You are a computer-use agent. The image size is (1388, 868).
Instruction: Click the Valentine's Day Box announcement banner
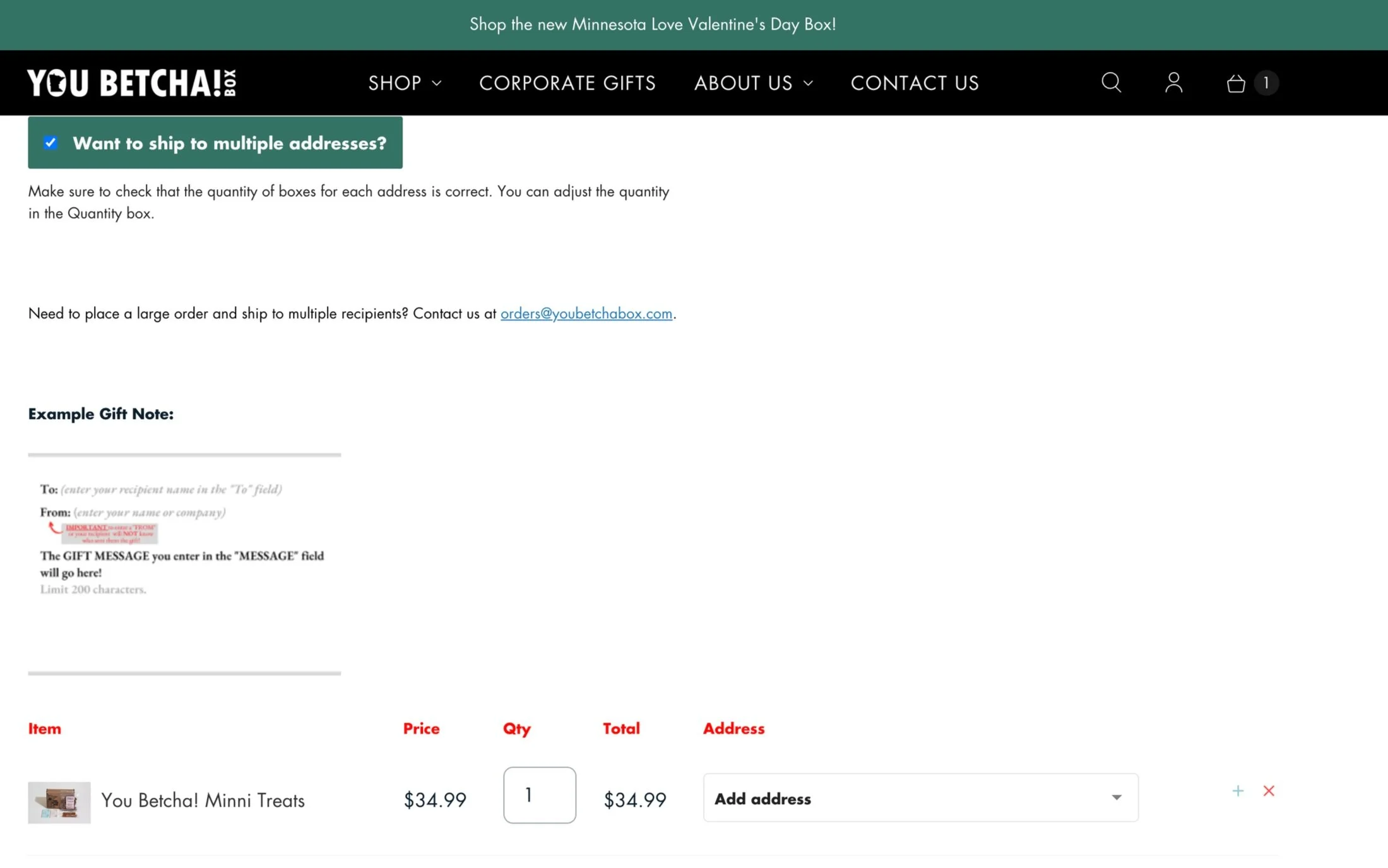pyautogui.click(x=653, y=24)
